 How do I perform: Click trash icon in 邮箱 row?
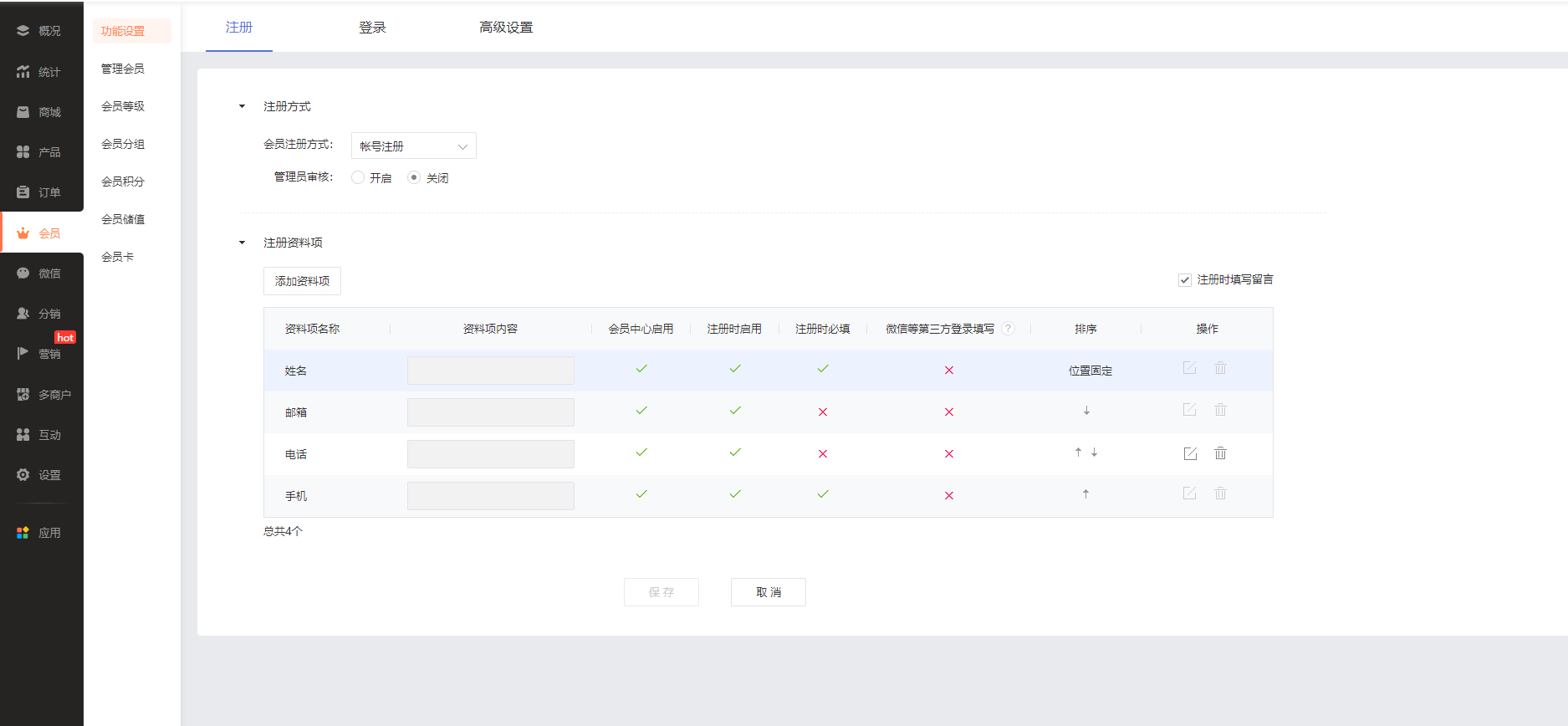click(x=1220, y=410)
